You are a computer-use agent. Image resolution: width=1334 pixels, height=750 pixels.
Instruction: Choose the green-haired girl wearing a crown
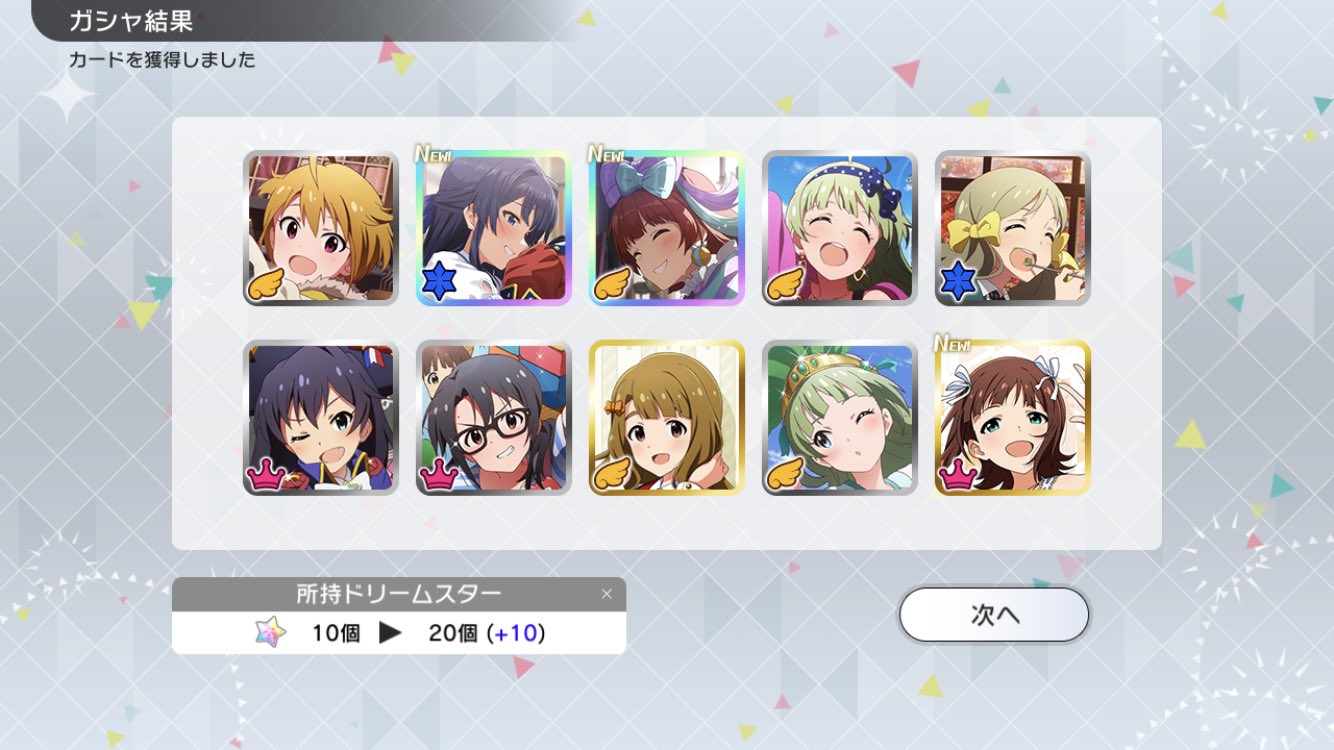point(840,417)
